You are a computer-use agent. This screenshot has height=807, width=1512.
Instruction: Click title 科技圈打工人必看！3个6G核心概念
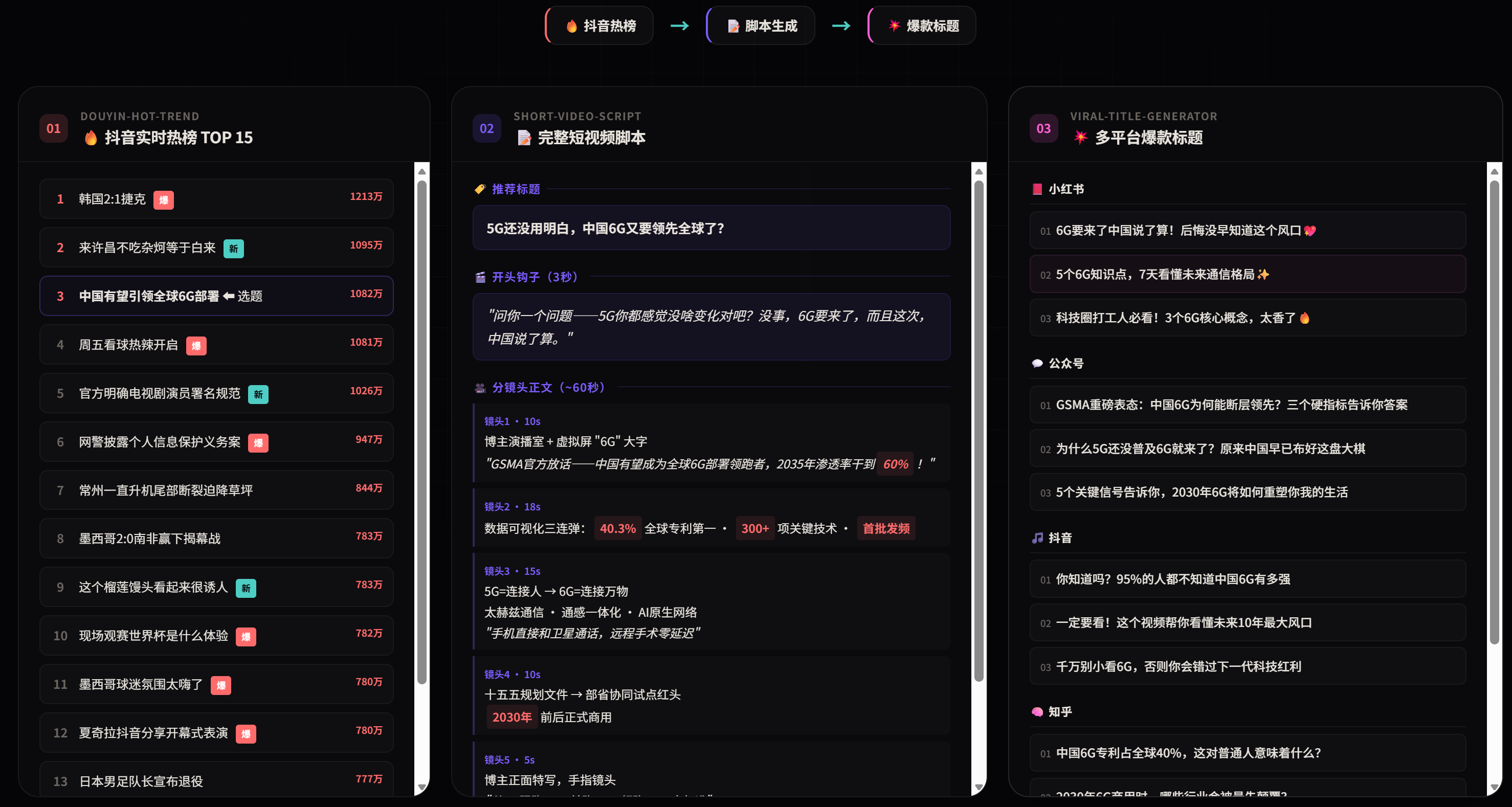[1248, 318]
